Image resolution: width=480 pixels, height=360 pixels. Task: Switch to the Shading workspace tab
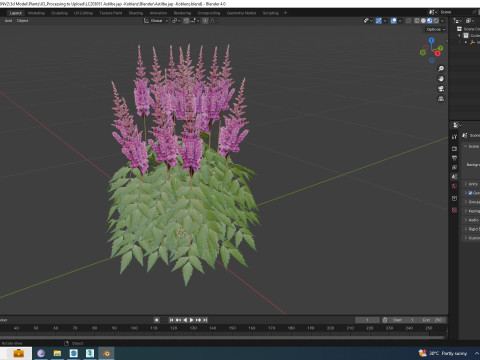136,13
